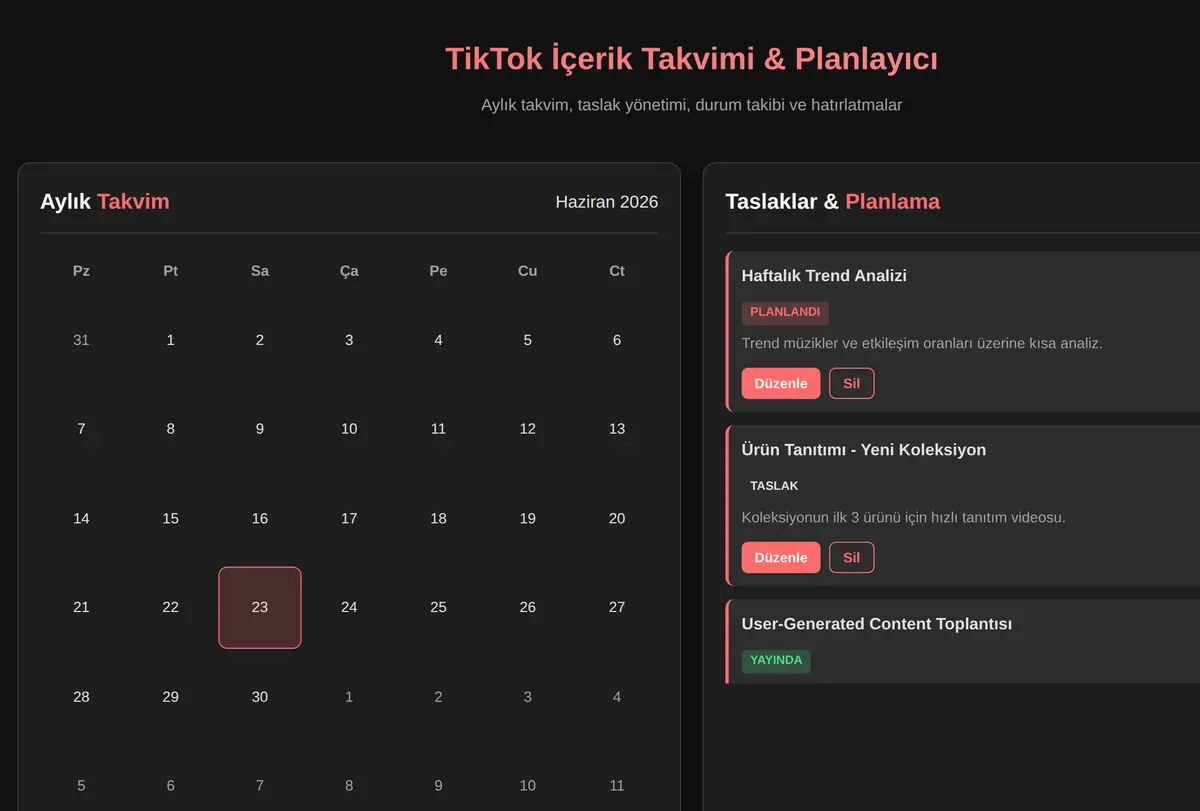
Task: Click the Ct weekday header
Action: [617, 271]
